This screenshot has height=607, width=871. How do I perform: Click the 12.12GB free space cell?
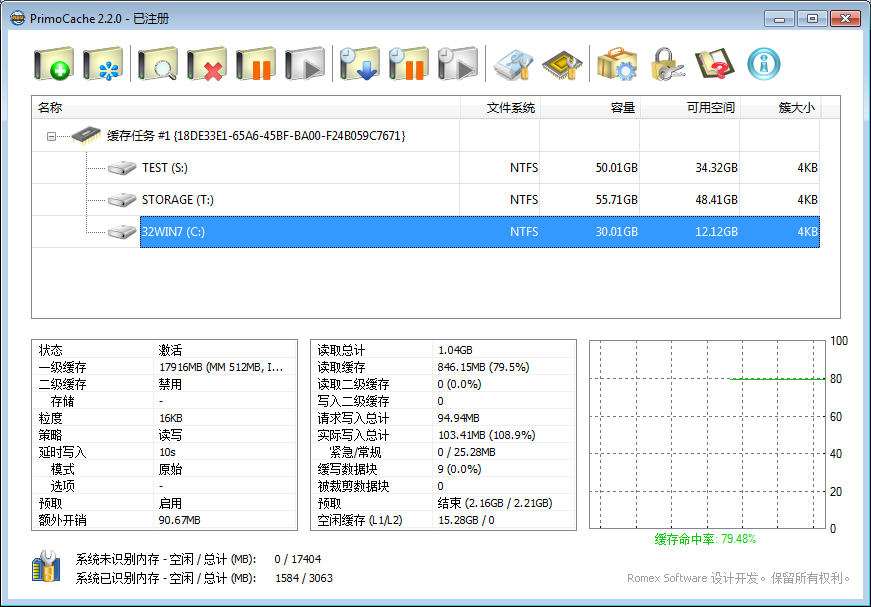pyautogui.click(x=717, y=232)
